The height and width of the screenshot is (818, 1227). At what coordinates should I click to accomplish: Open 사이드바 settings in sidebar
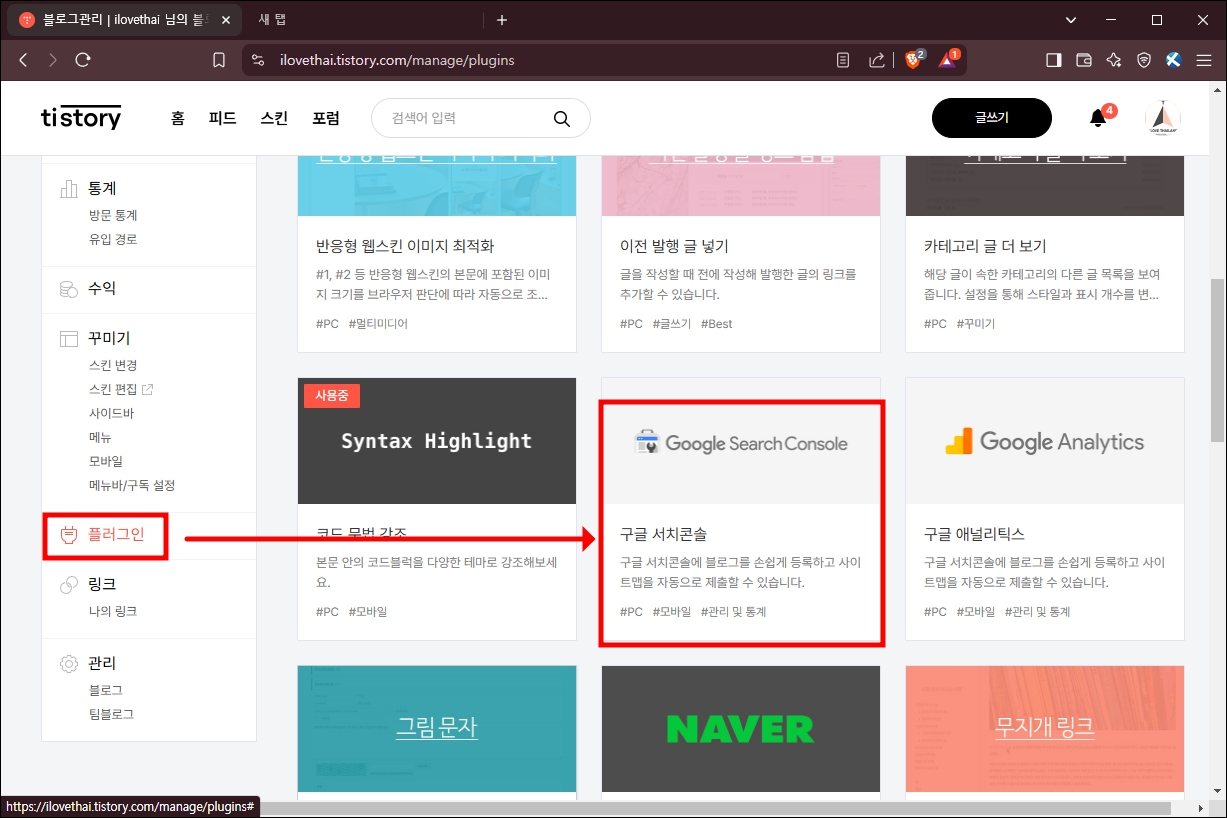[x=111, y=413]
